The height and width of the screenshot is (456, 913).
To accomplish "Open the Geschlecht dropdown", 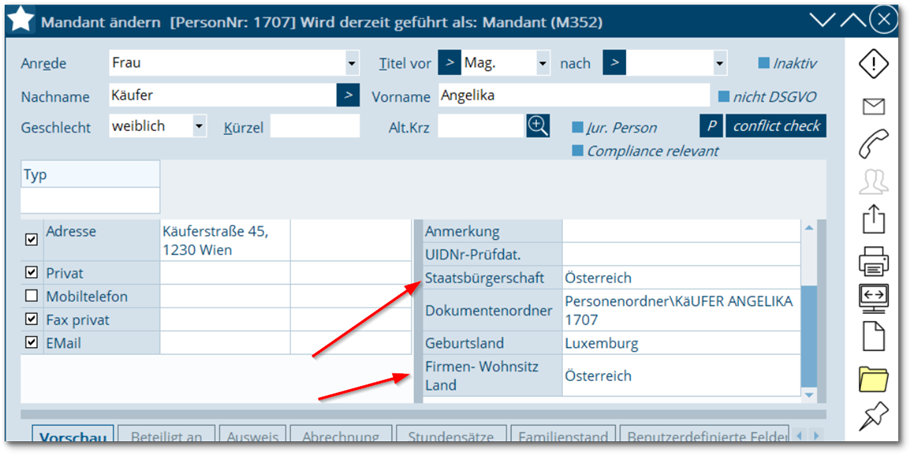I will click(x=199, y=126).
